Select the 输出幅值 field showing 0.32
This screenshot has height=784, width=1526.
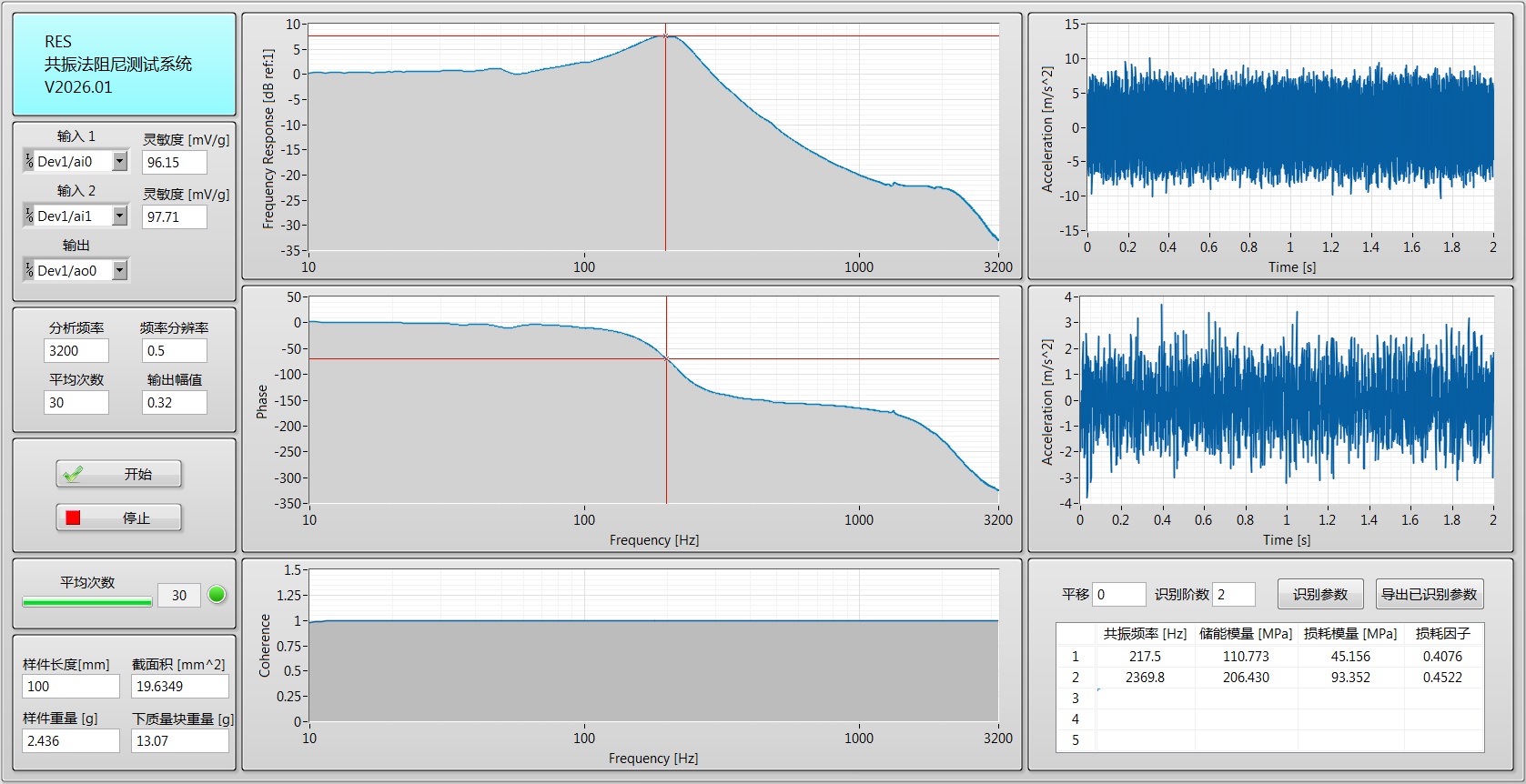coord(174,403)
